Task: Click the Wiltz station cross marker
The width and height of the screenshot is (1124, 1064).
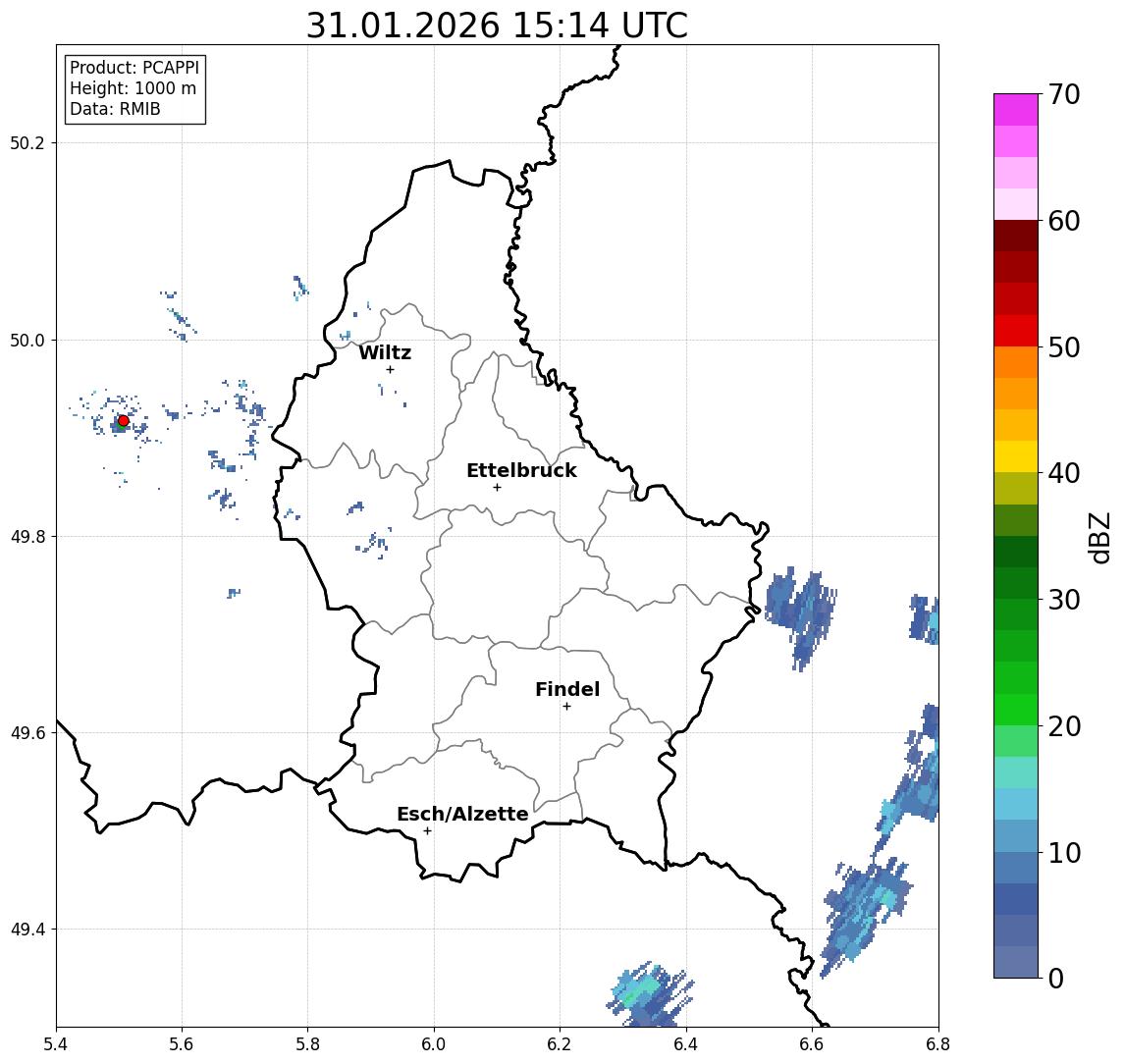Action: pos(390,369)
